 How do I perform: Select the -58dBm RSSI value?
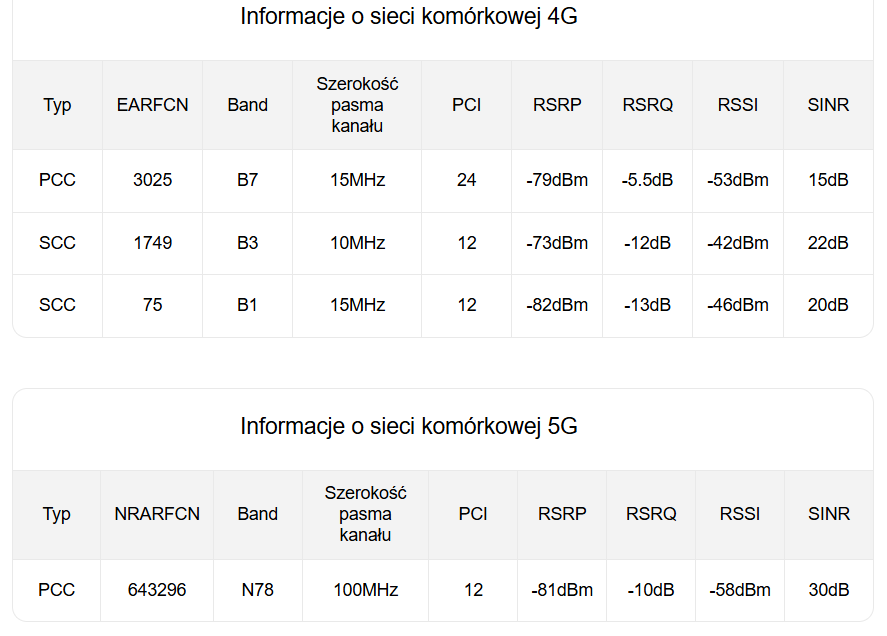[740, 590]
